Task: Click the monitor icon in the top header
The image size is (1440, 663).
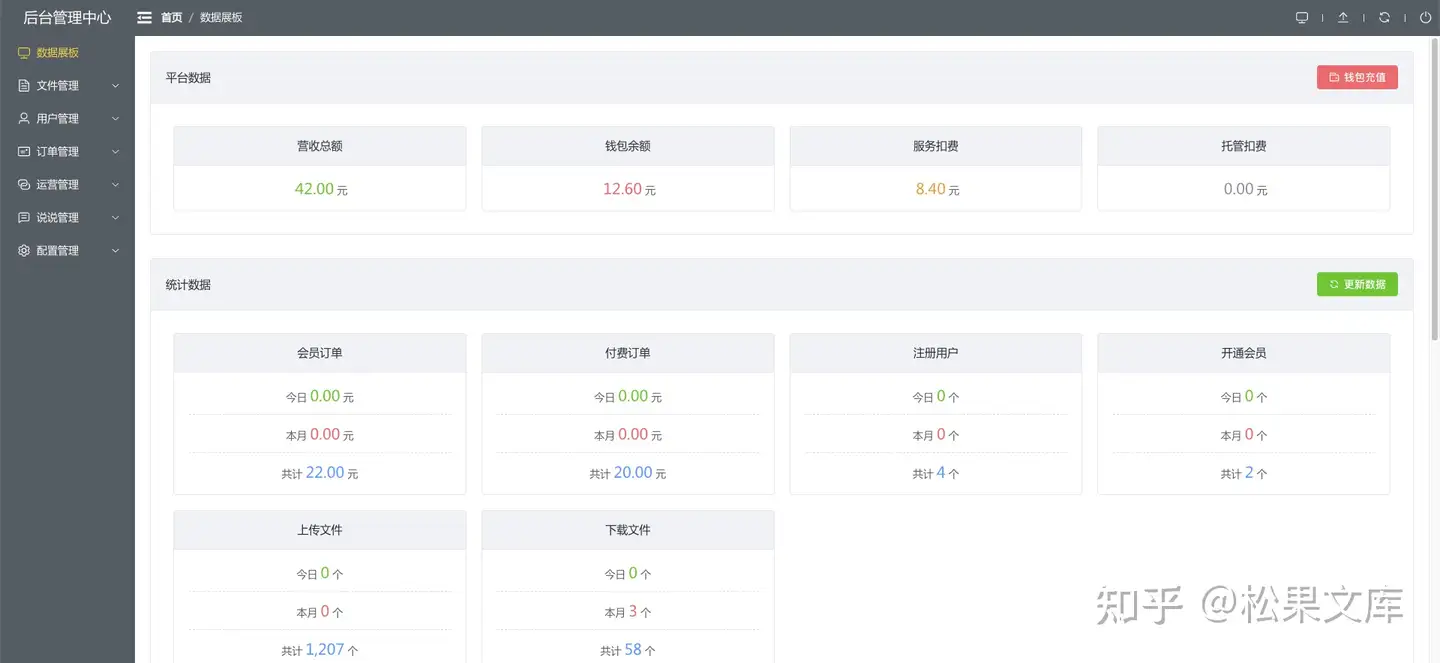Action: (x=1302, y=18)
